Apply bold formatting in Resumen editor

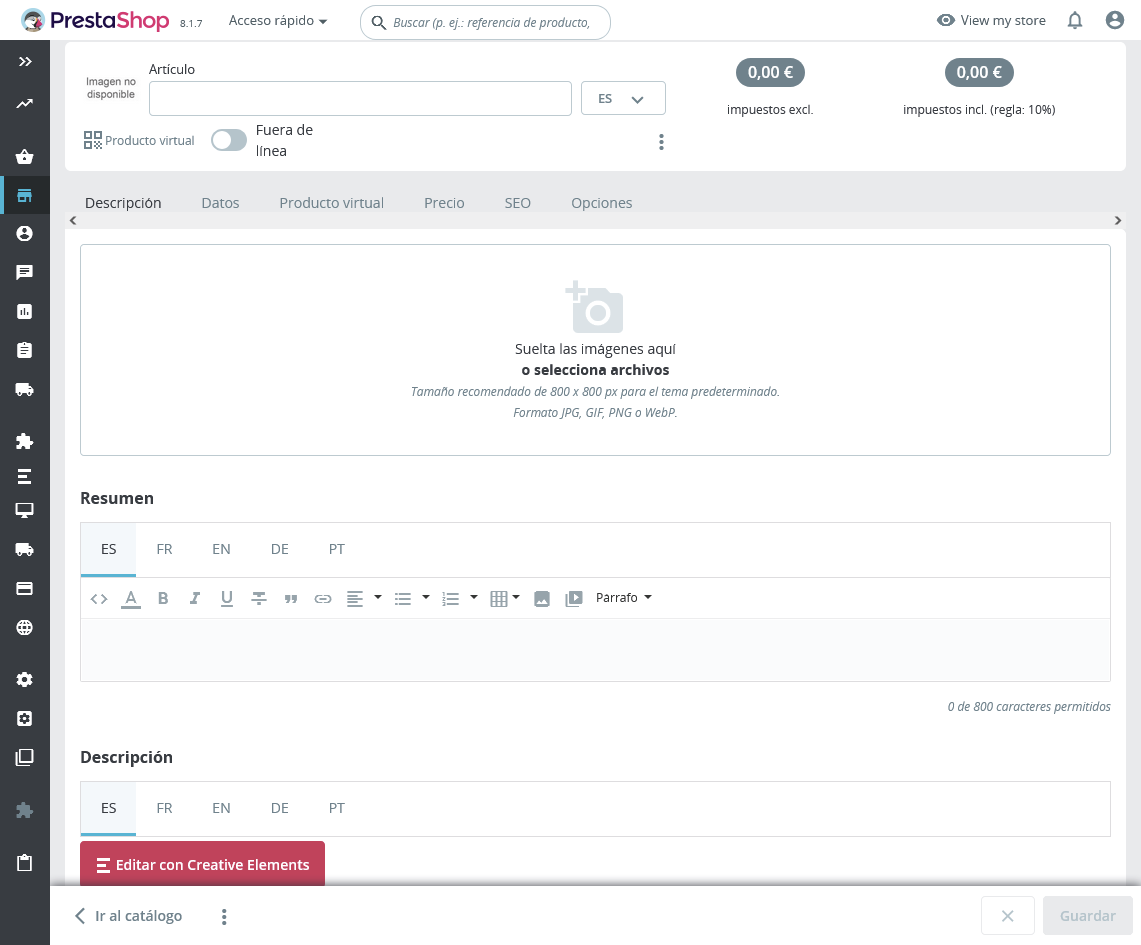coord(163,598)
